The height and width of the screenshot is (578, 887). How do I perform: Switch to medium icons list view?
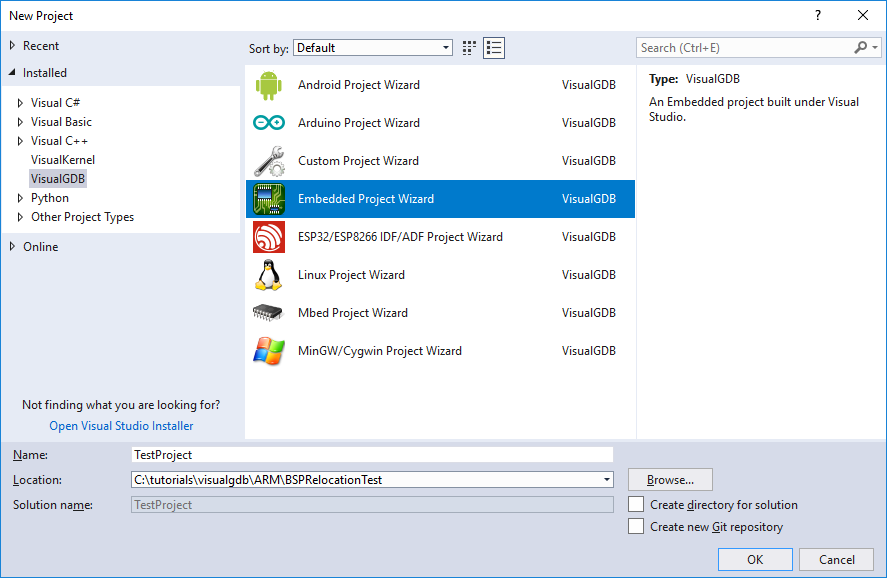[x=494, y=48]
